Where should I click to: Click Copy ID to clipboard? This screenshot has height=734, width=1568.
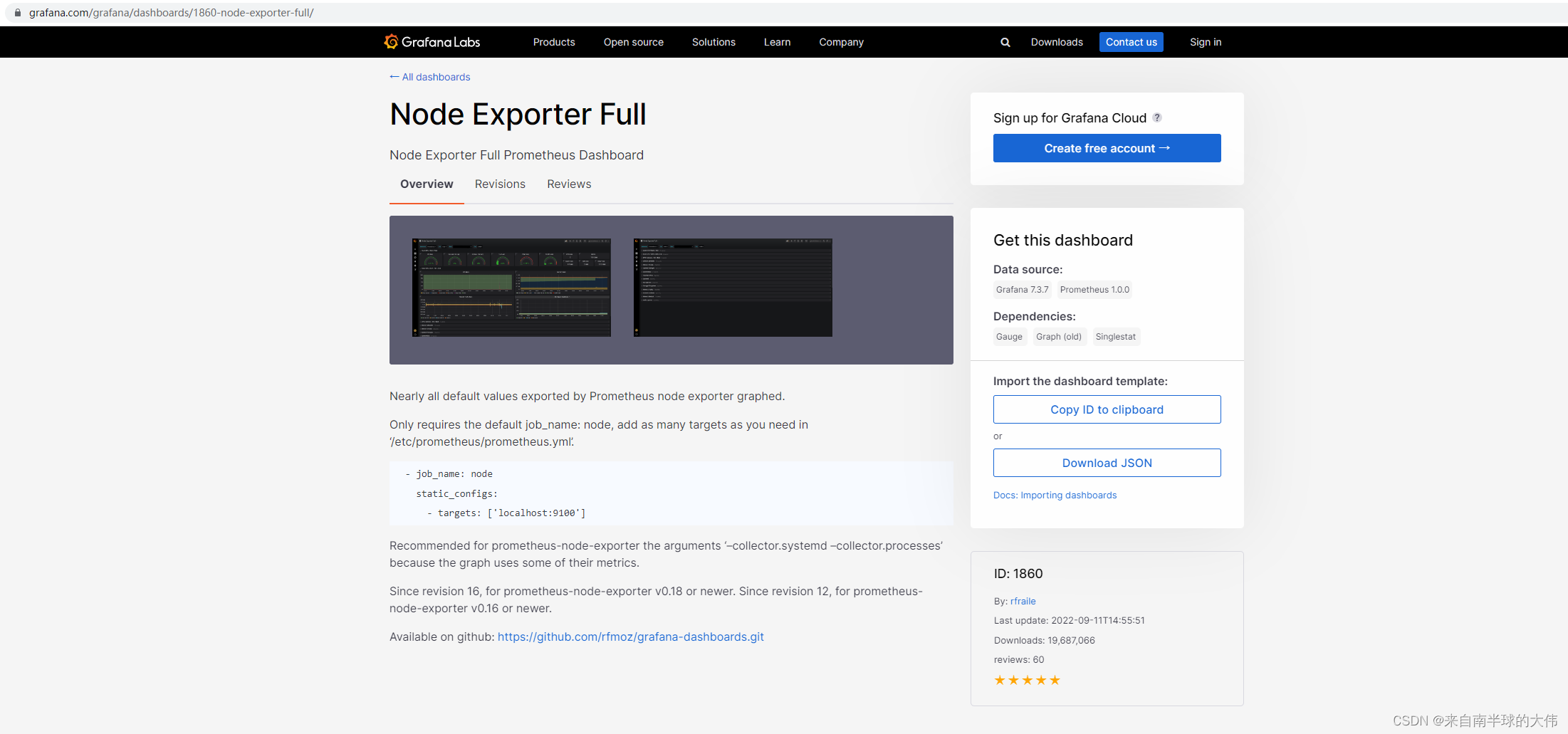coord(1107,409)
